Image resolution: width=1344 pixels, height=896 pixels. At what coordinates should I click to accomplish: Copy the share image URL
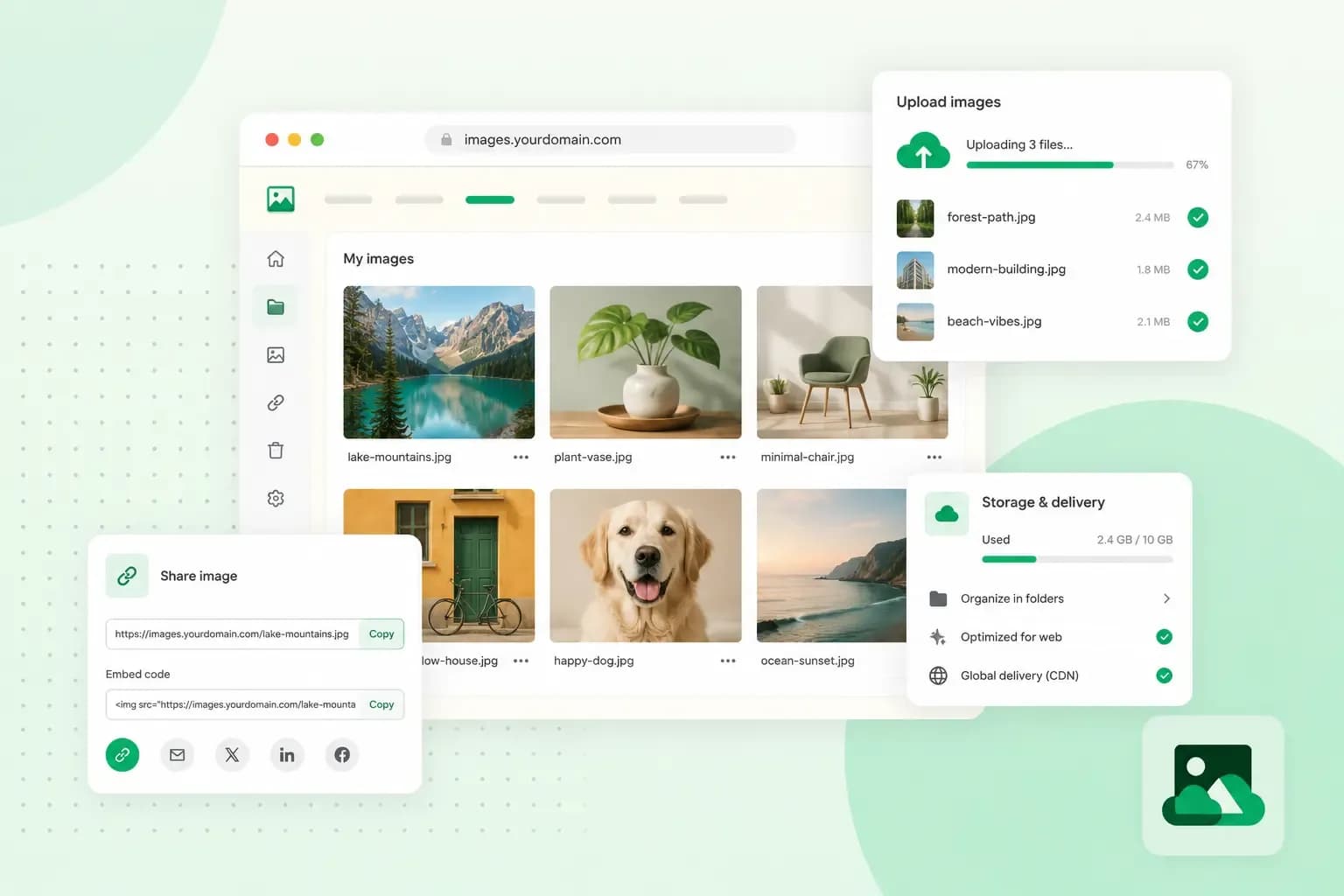(381, 634)
